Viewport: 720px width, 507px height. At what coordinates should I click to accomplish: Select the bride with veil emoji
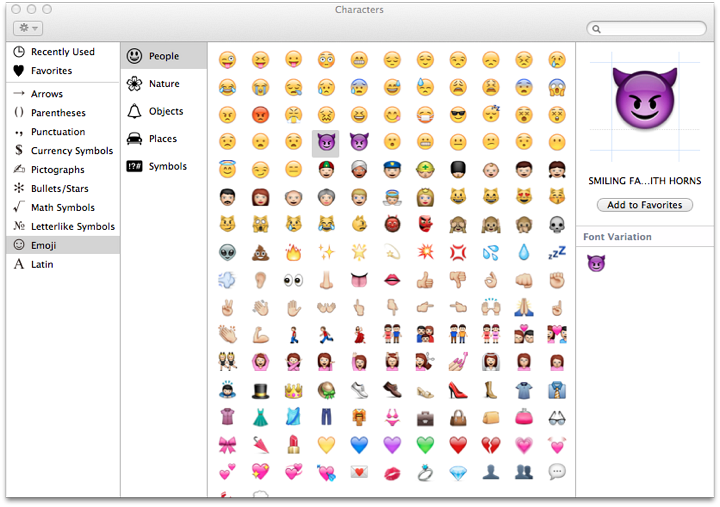[x=491, y=363]
